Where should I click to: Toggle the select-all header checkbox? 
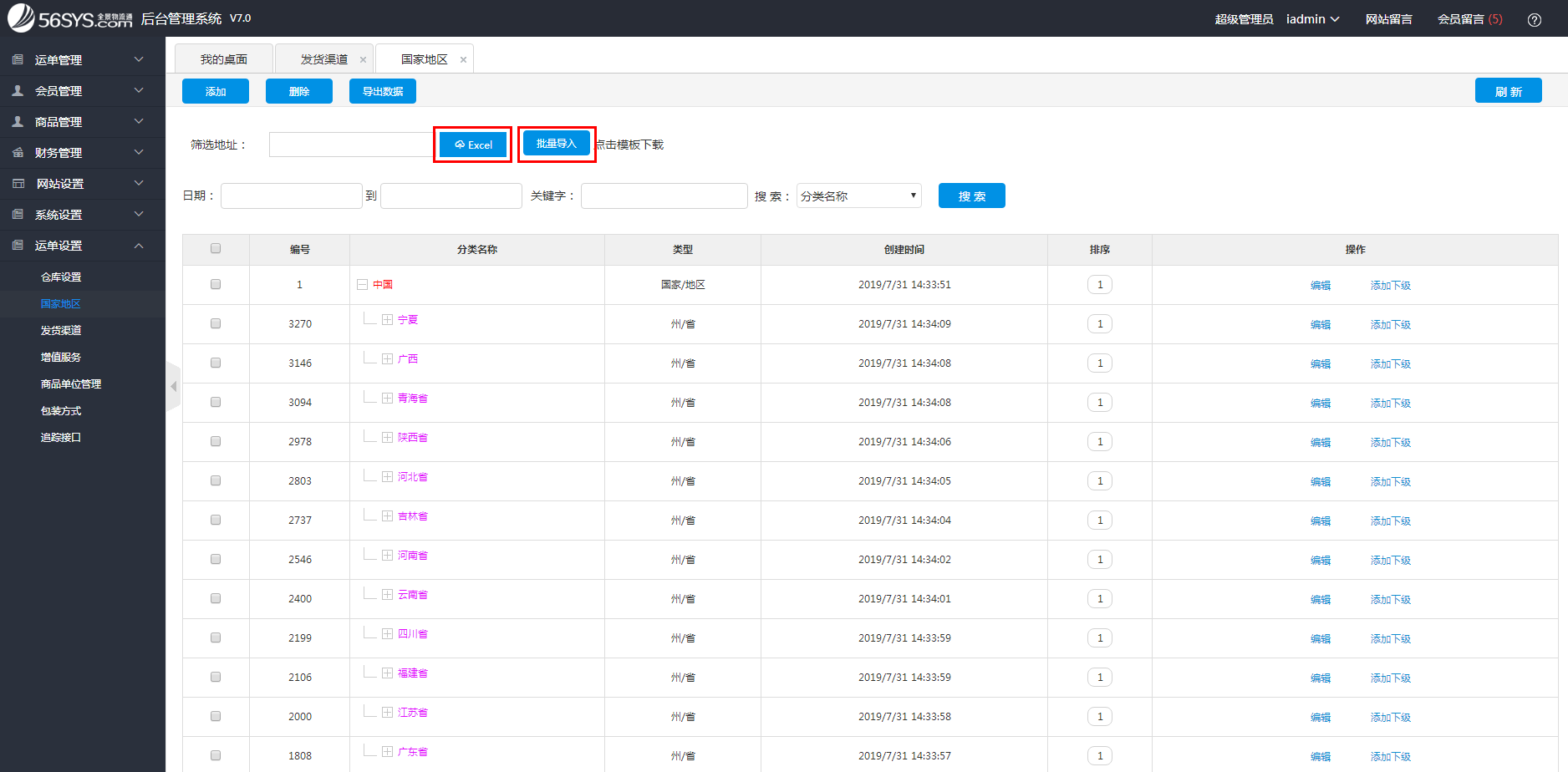(216, 248)
